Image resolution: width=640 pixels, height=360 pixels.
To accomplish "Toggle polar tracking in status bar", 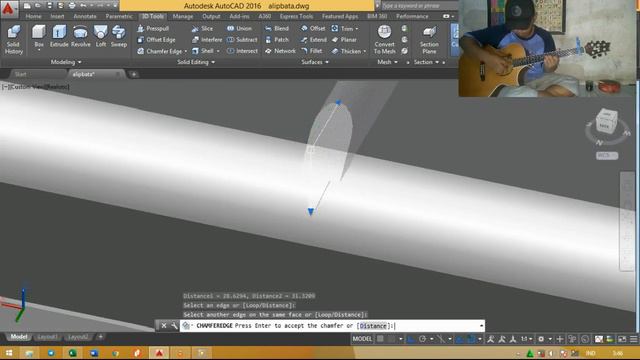I will [422, 339].
